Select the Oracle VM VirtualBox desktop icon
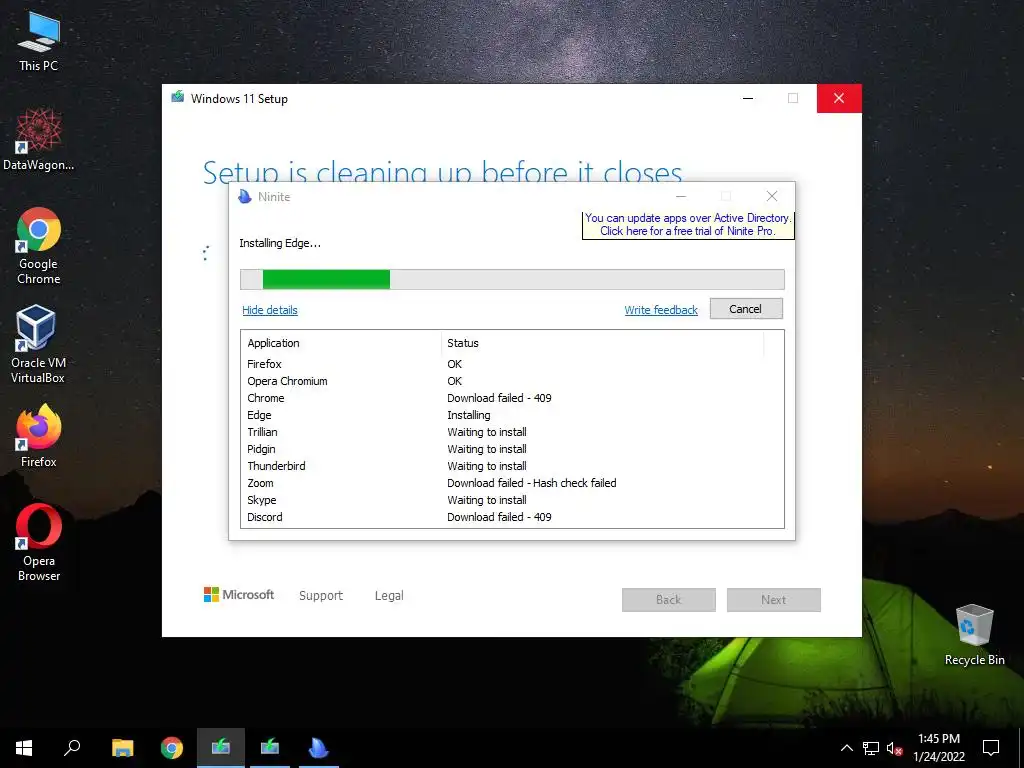 click(x=38, y=344)
